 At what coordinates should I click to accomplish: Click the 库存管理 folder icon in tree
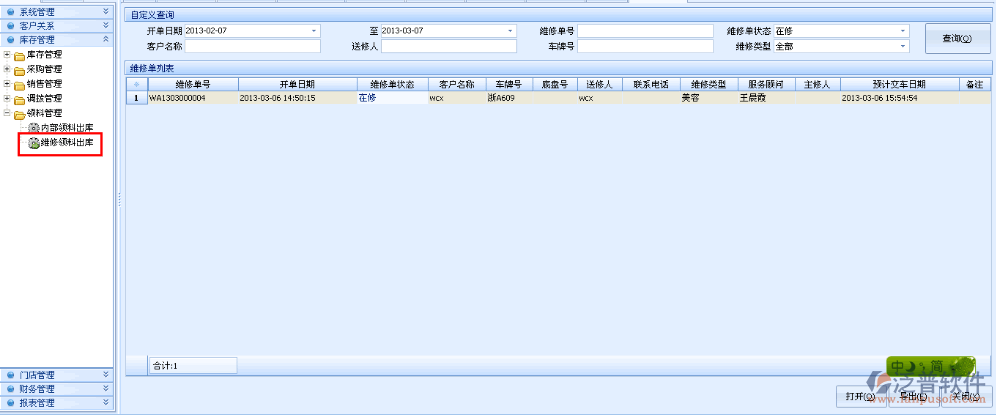click(x=19, y=55)
